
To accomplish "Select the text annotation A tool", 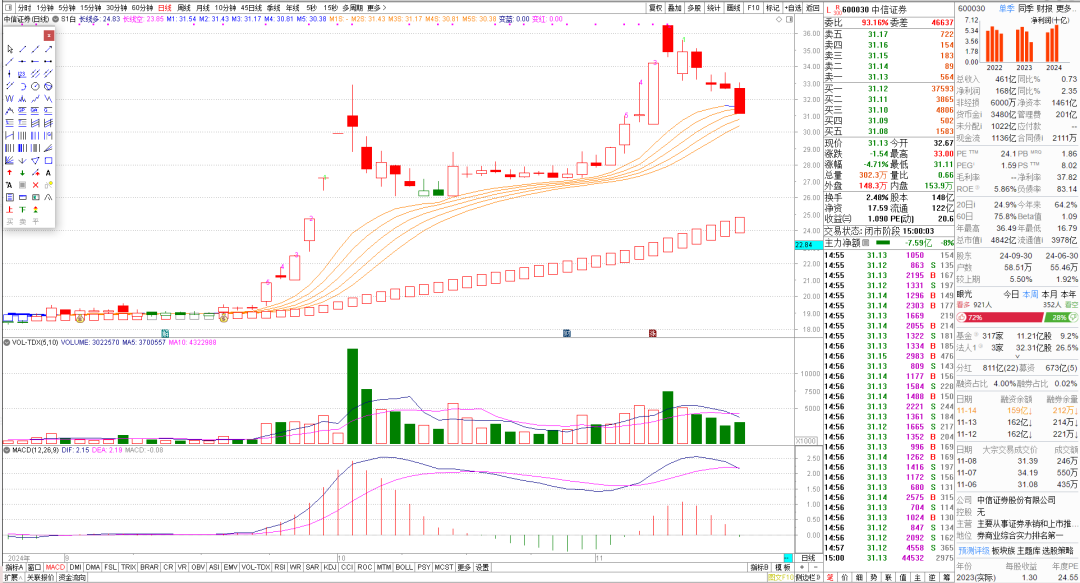I will click(48, 173).
